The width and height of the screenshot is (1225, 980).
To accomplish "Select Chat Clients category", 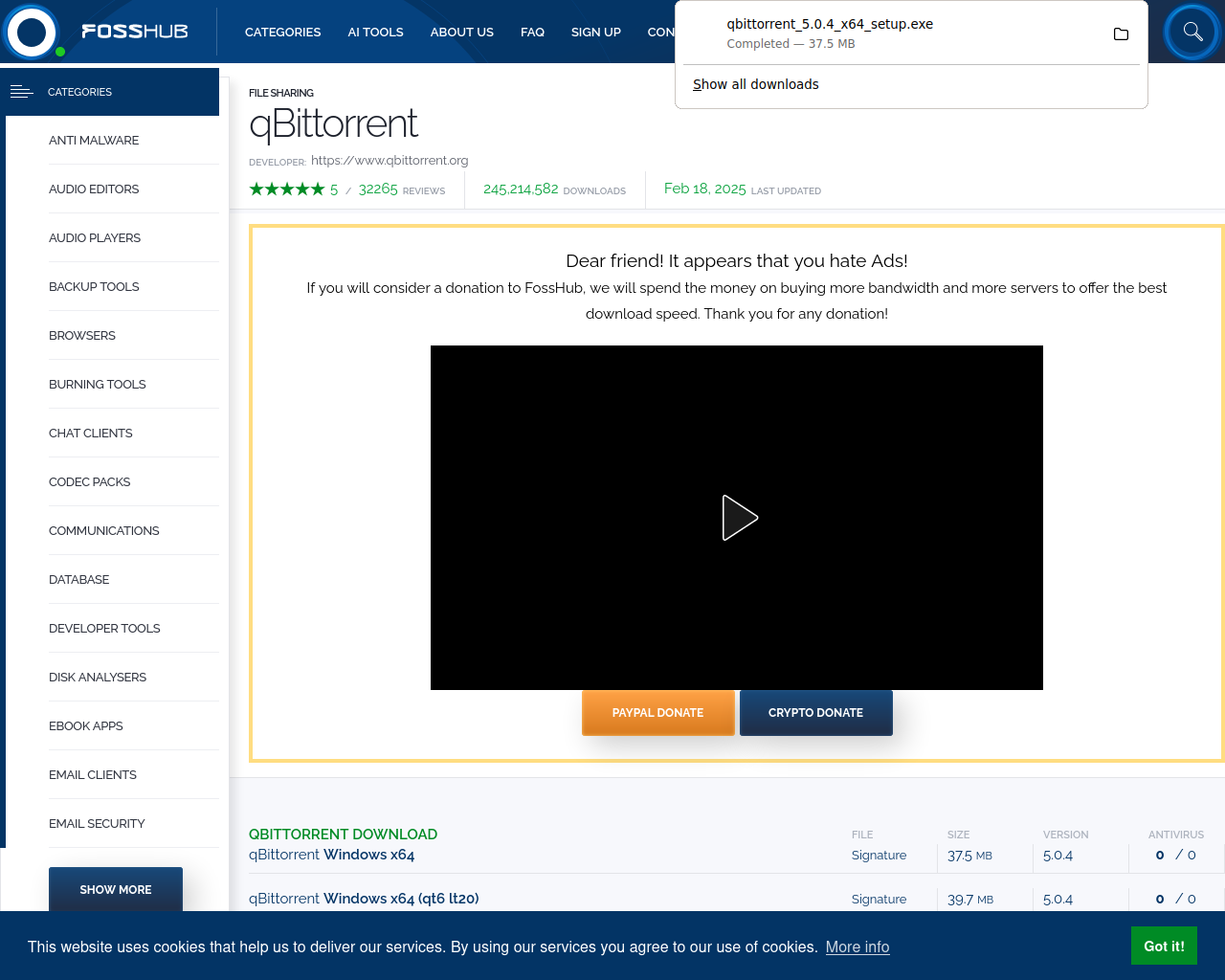I will pos(91,433).
